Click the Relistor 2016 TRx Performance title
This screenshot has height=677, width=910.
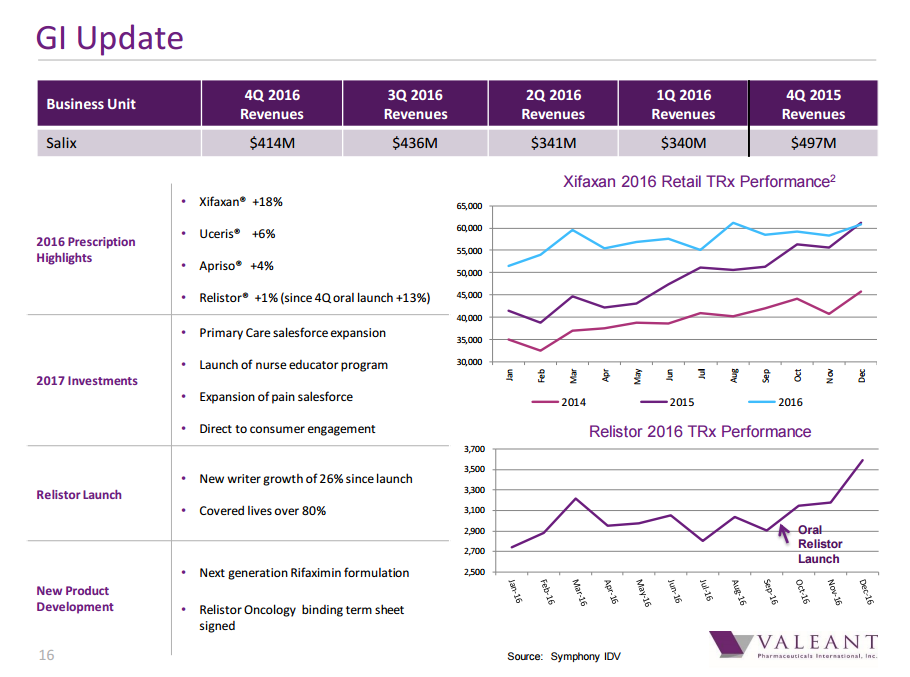coord(700,432)
